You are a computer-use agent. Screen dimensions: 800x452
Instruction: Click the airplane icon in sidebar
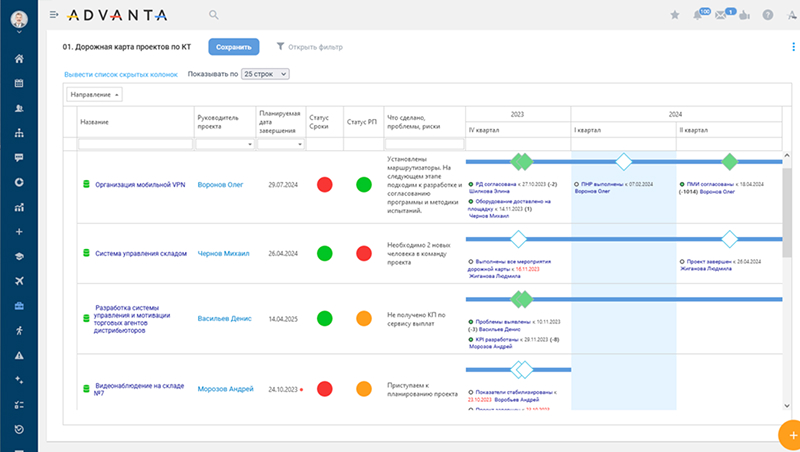[19, 280]
